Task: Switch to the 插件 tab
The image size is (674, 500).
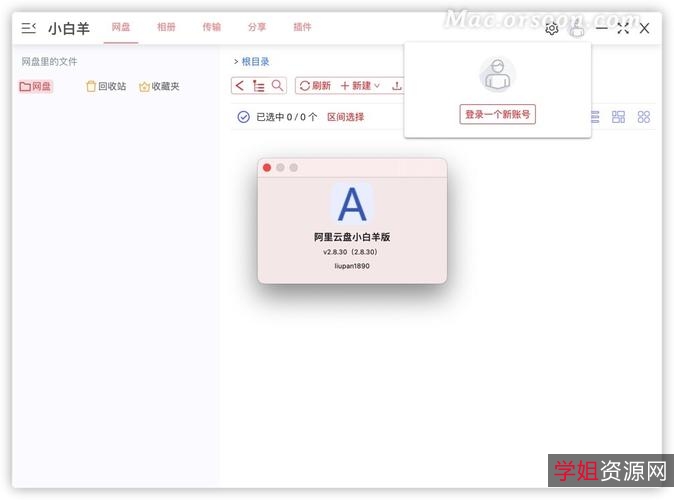Action: 302,27
